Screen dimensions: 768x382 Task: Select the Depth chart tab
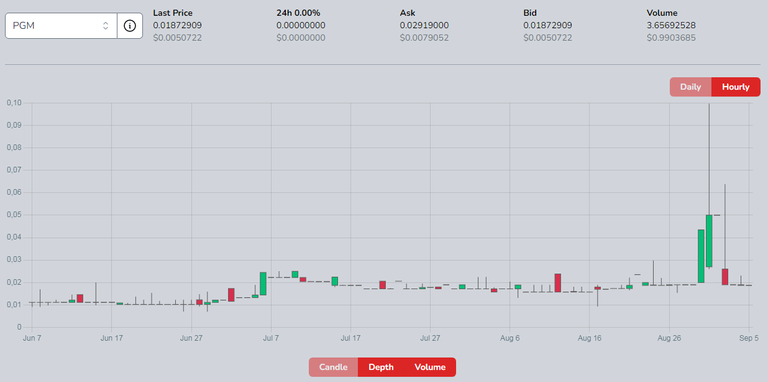tap(381, 367)
